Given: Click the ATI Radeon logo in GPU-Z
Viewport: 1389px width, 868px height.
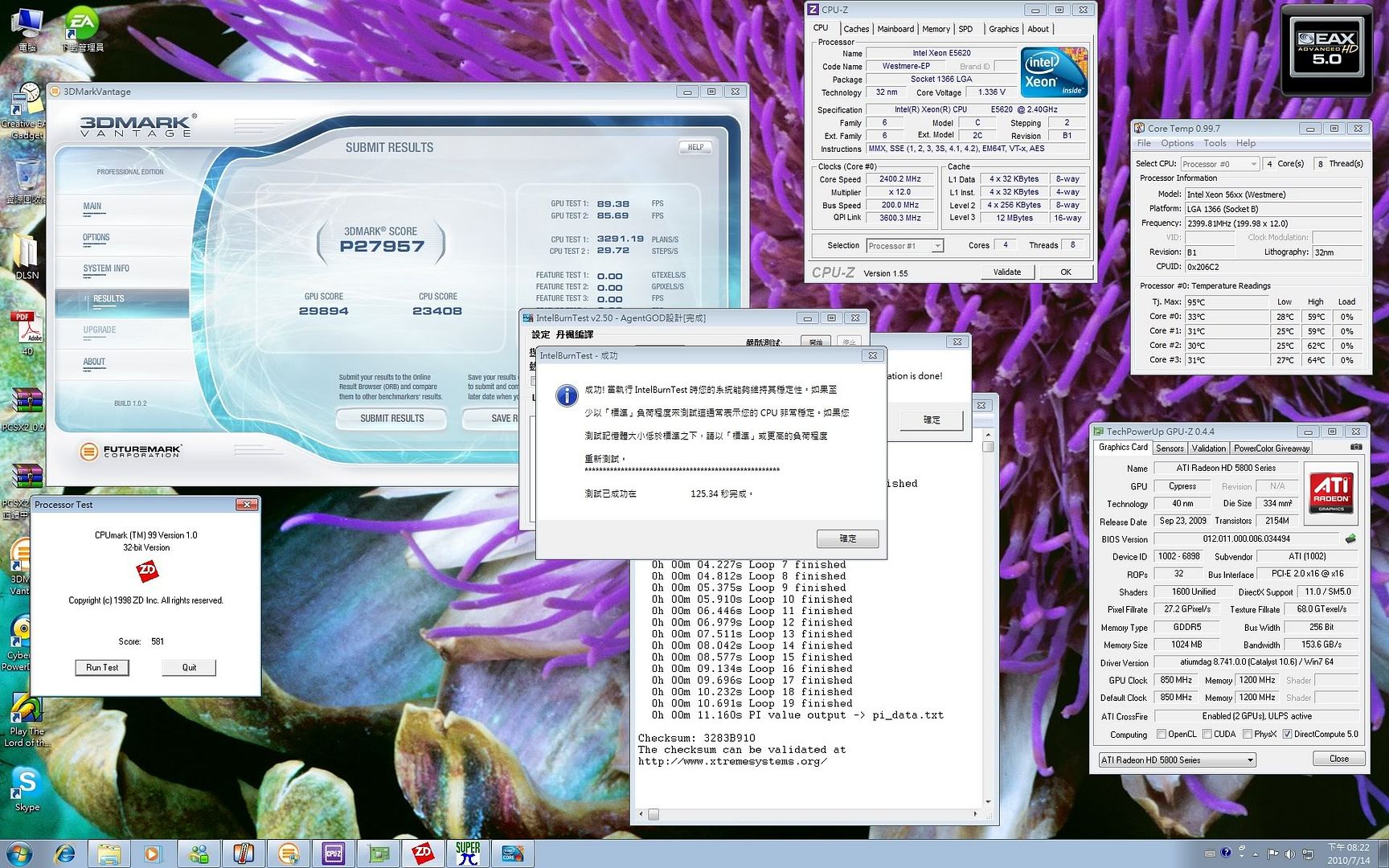Looking at the screenshot, I should 1330,493.
